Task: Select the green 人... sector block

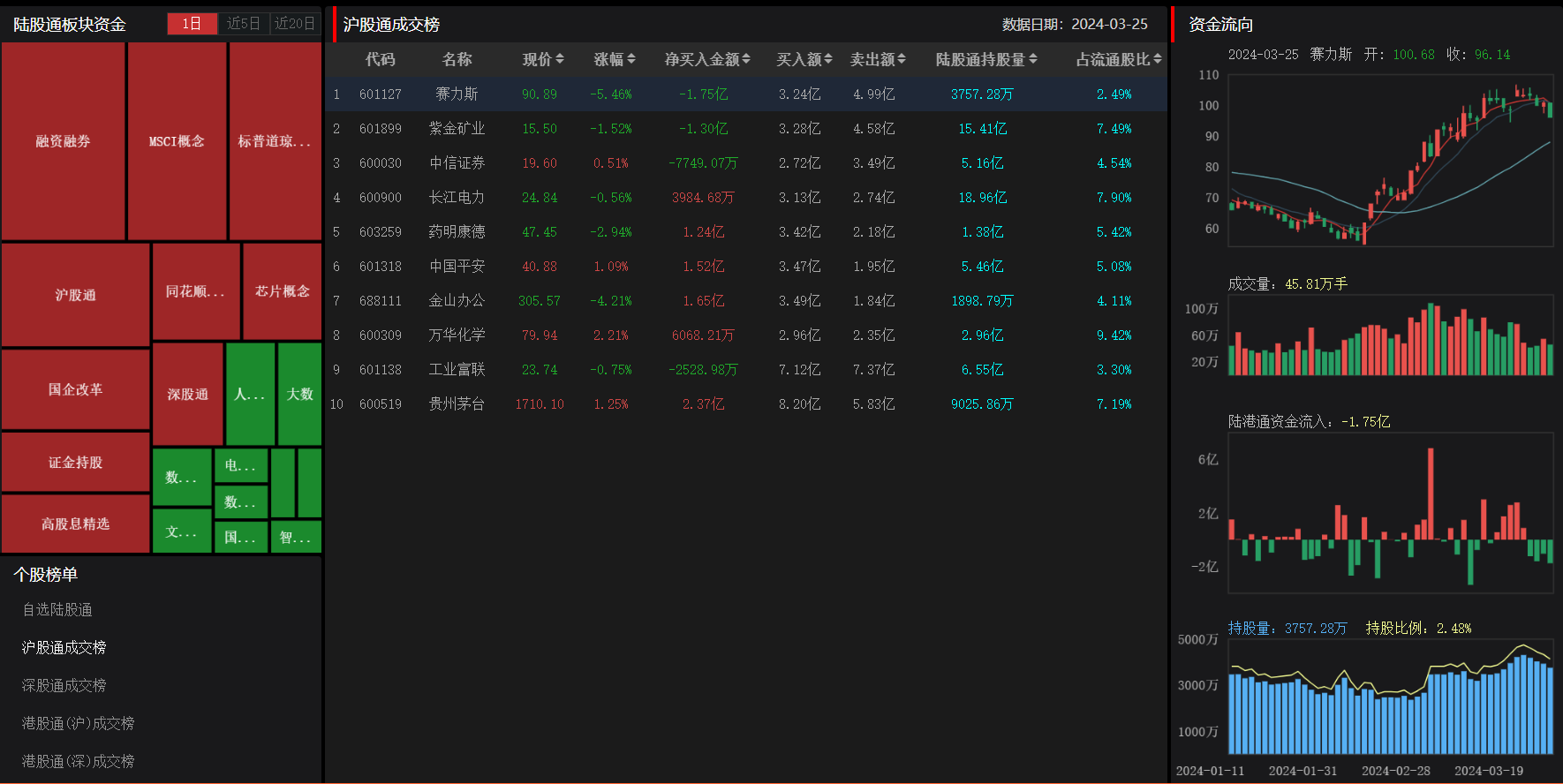Action: (251, 394)
